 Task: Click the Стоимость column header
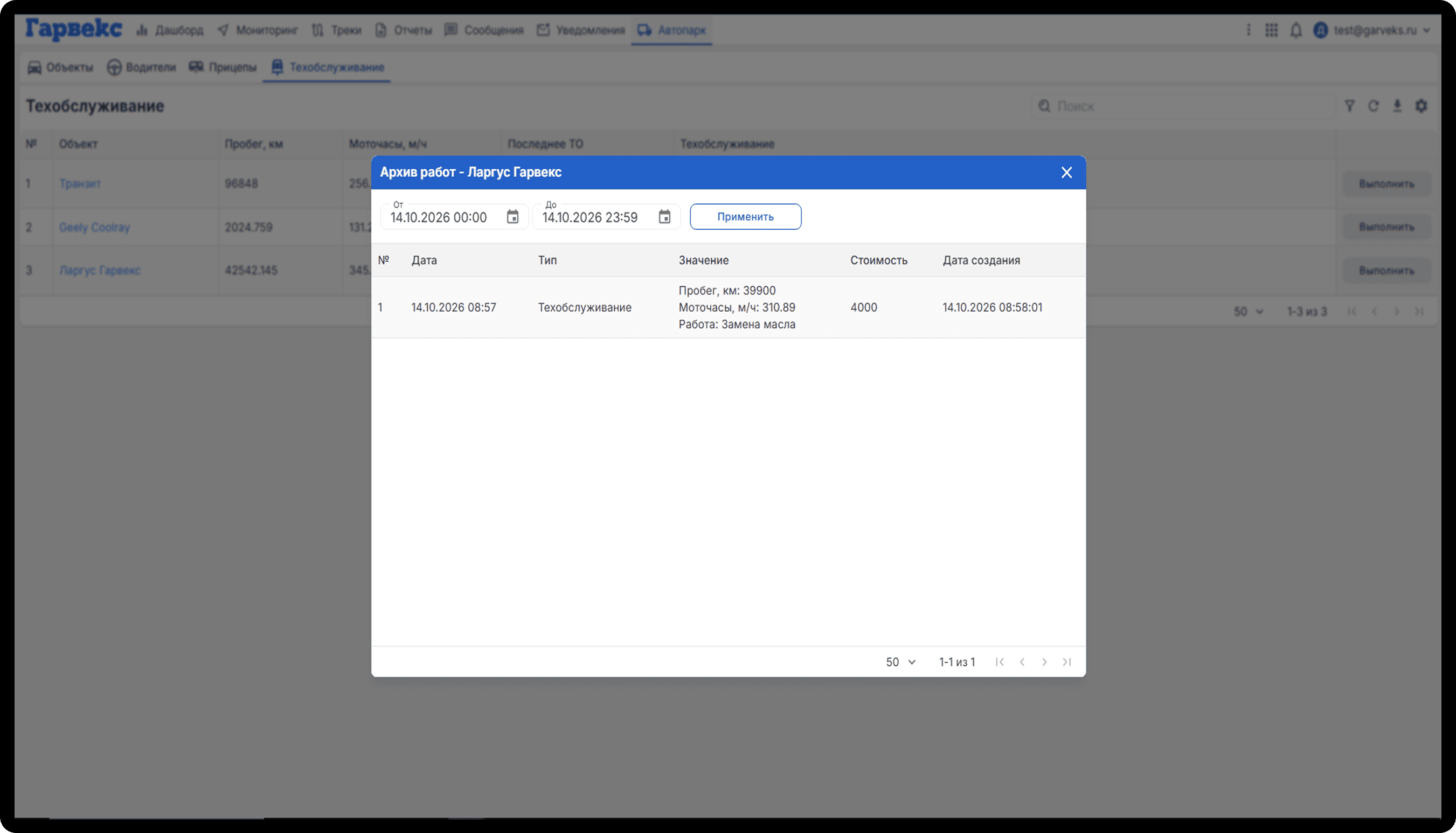[x=879, y=260]
